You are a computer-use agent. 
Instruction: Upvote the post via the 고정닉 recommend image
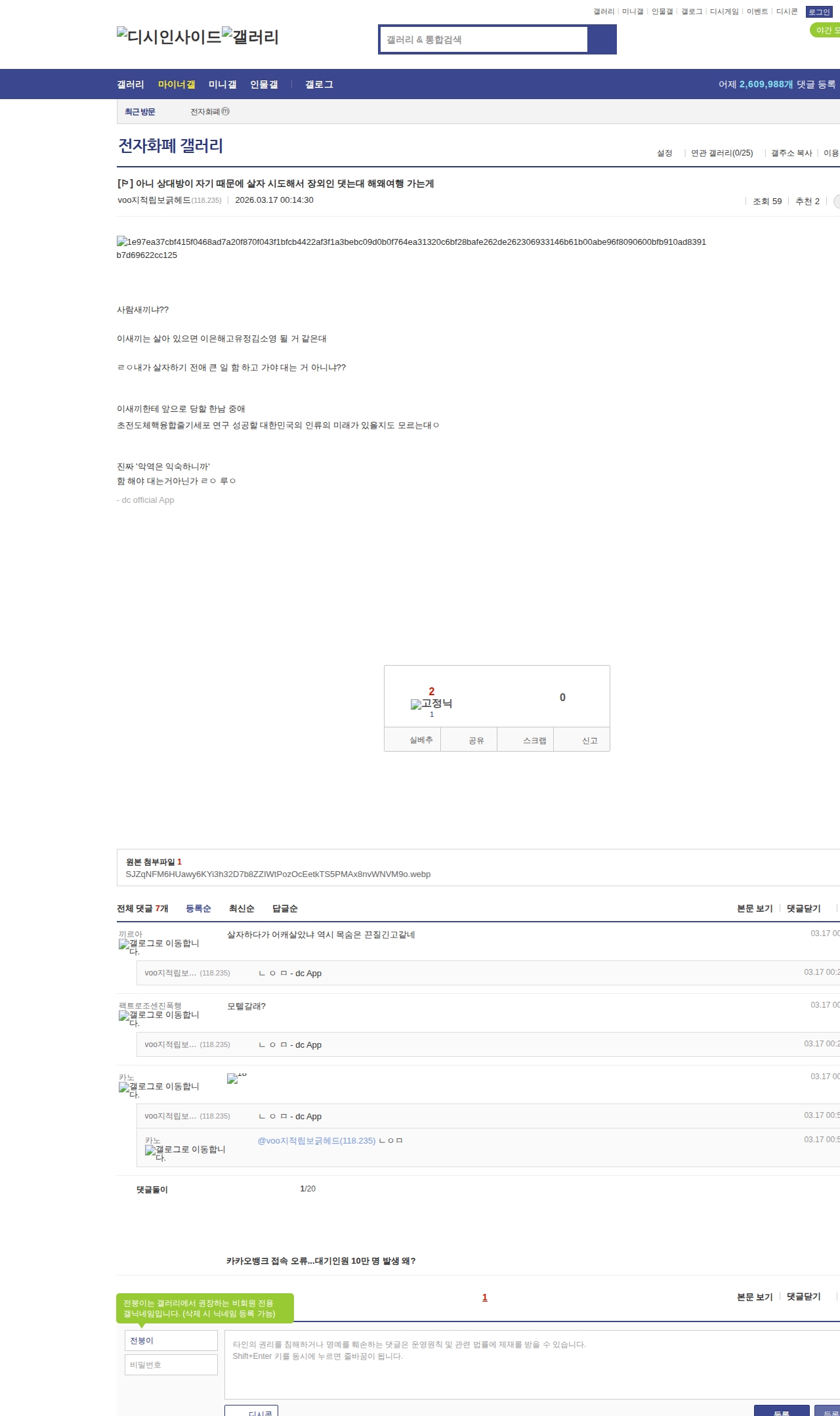431,704
